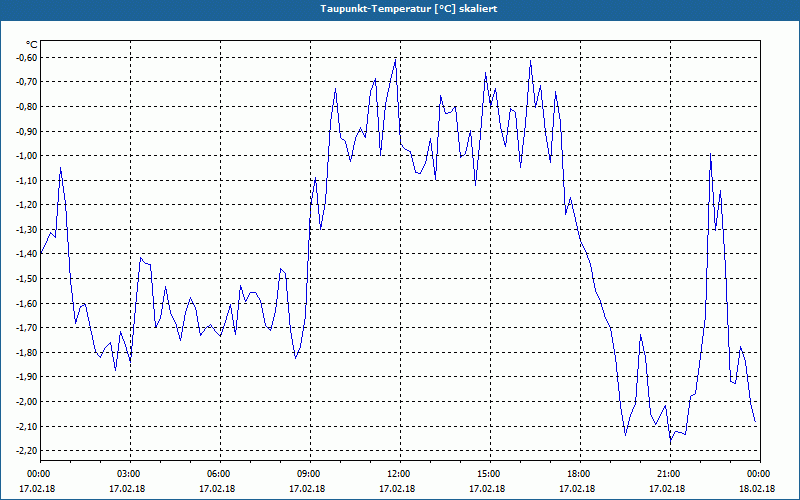
Task: Click the 12:00 time label
Action: (397, 474)
